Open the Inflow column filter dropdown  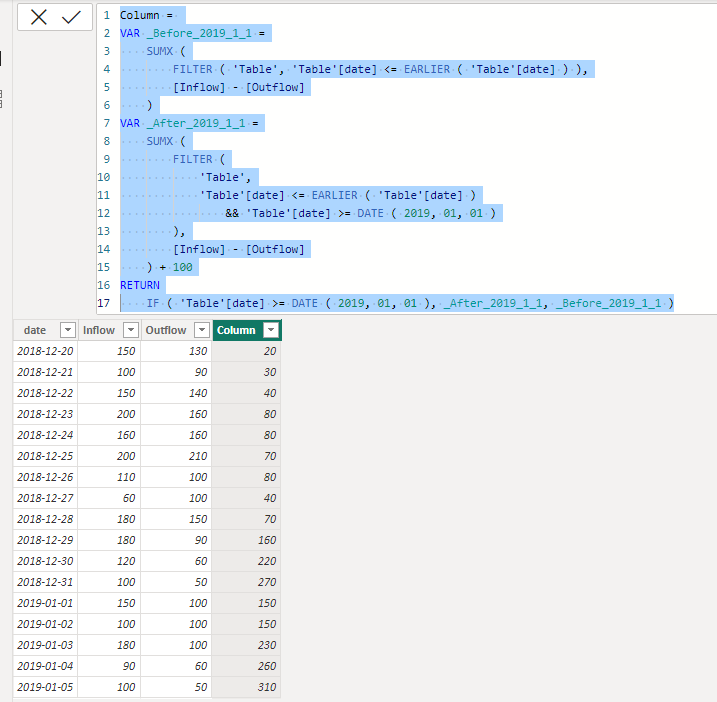coord(131,330)
